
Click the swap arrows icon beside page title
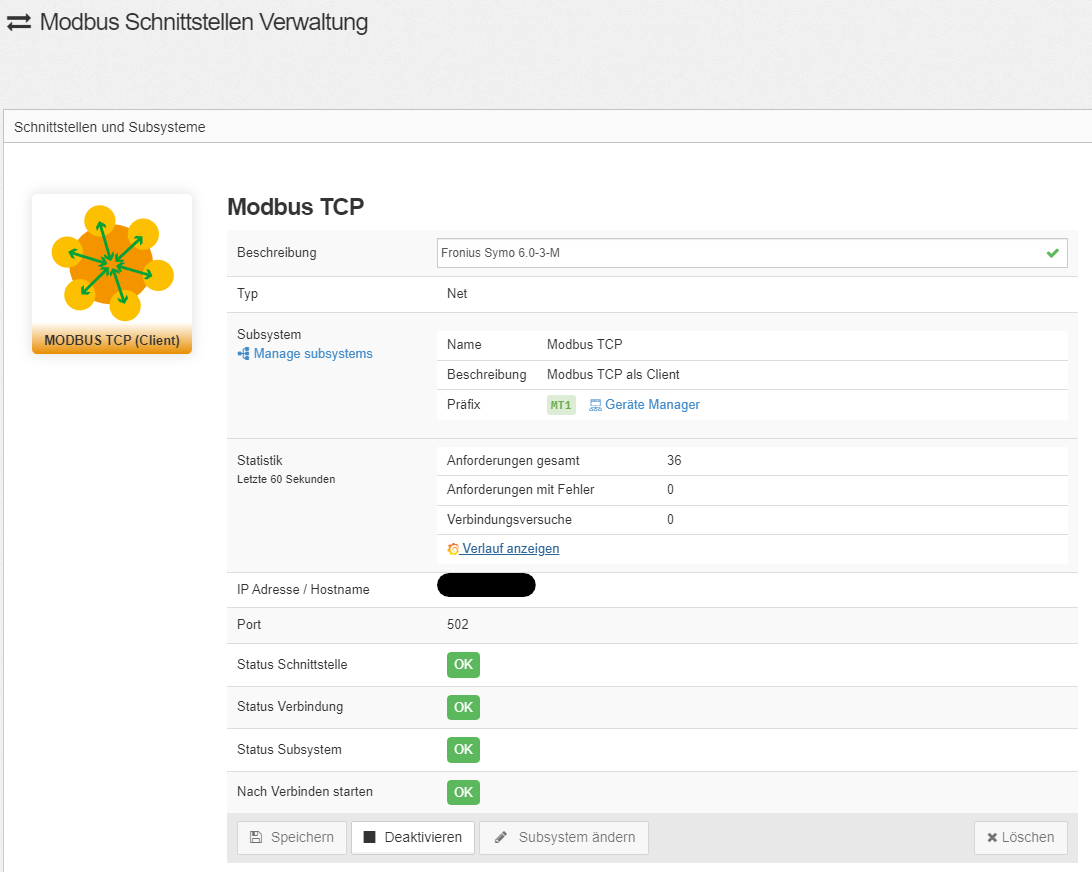point(19,23)
